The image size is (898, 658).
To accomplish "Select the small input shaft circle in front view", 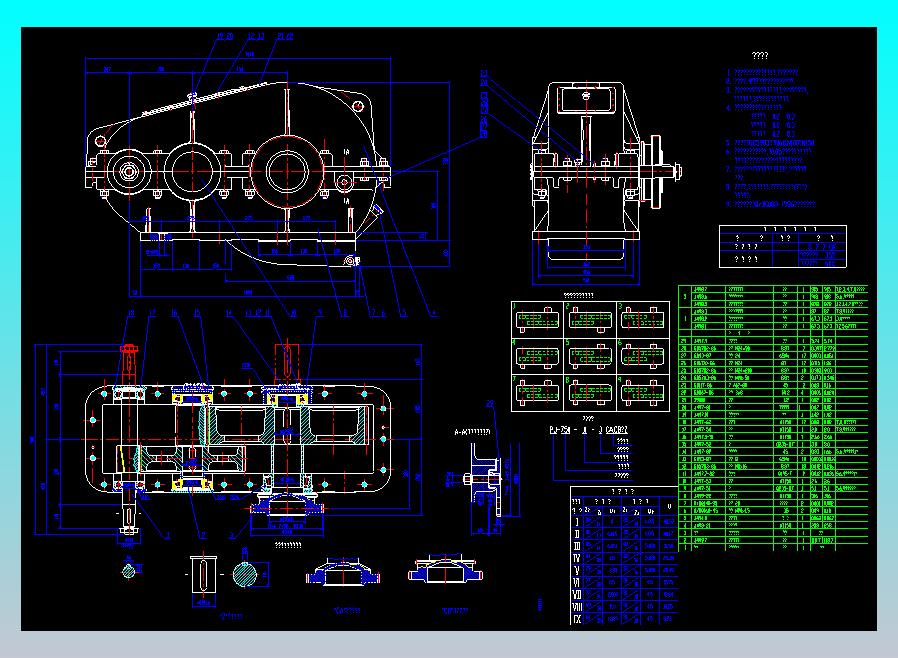I will [128, 171].
